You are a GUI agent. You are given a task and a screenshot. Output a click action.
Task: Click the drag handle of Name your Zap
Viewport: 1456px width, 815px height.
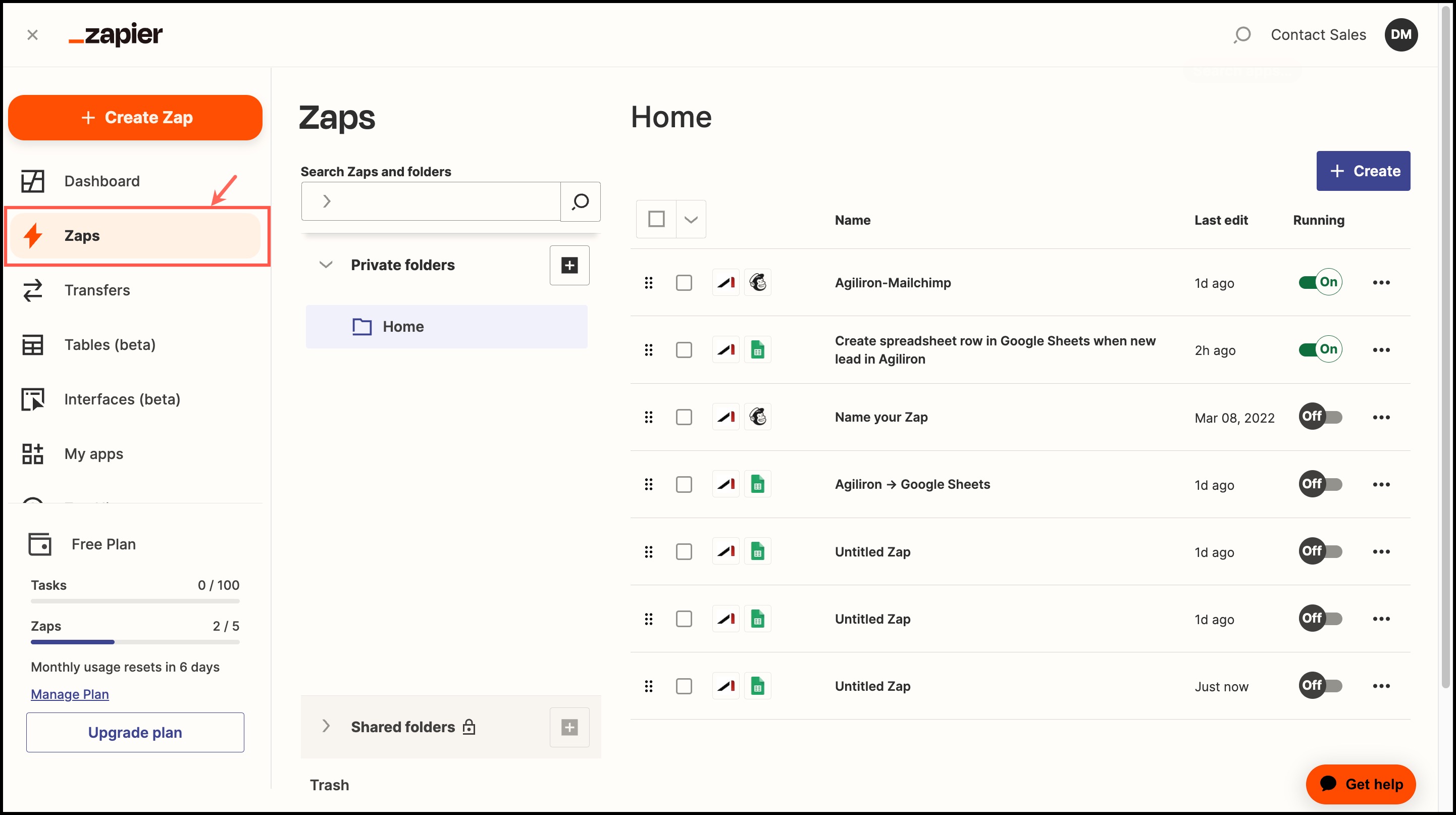click(648, 417)
